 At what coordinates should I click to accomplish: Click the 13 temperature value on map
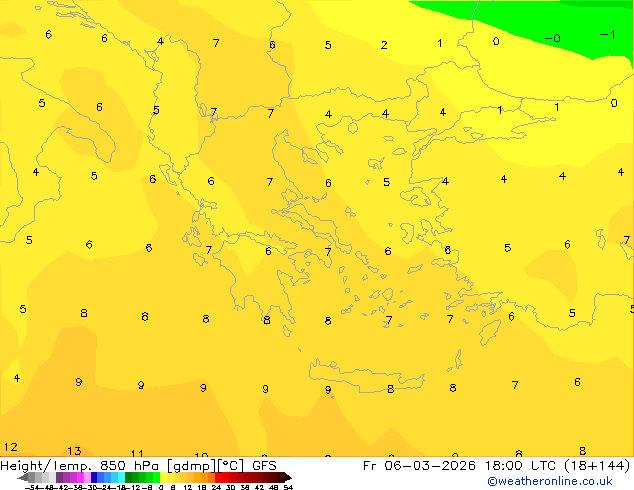click(x=74, y=451)
